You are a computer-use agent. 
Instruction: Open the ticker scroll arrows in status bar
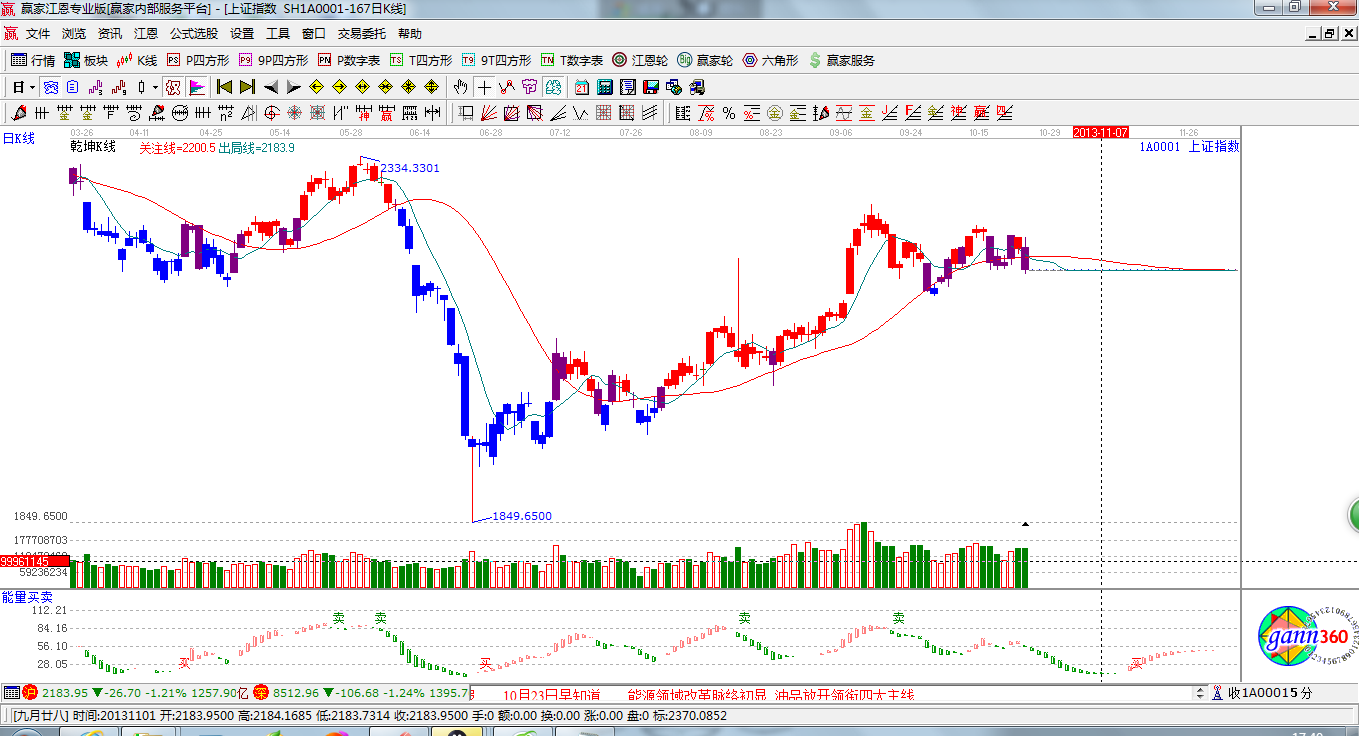point(1201,693)
